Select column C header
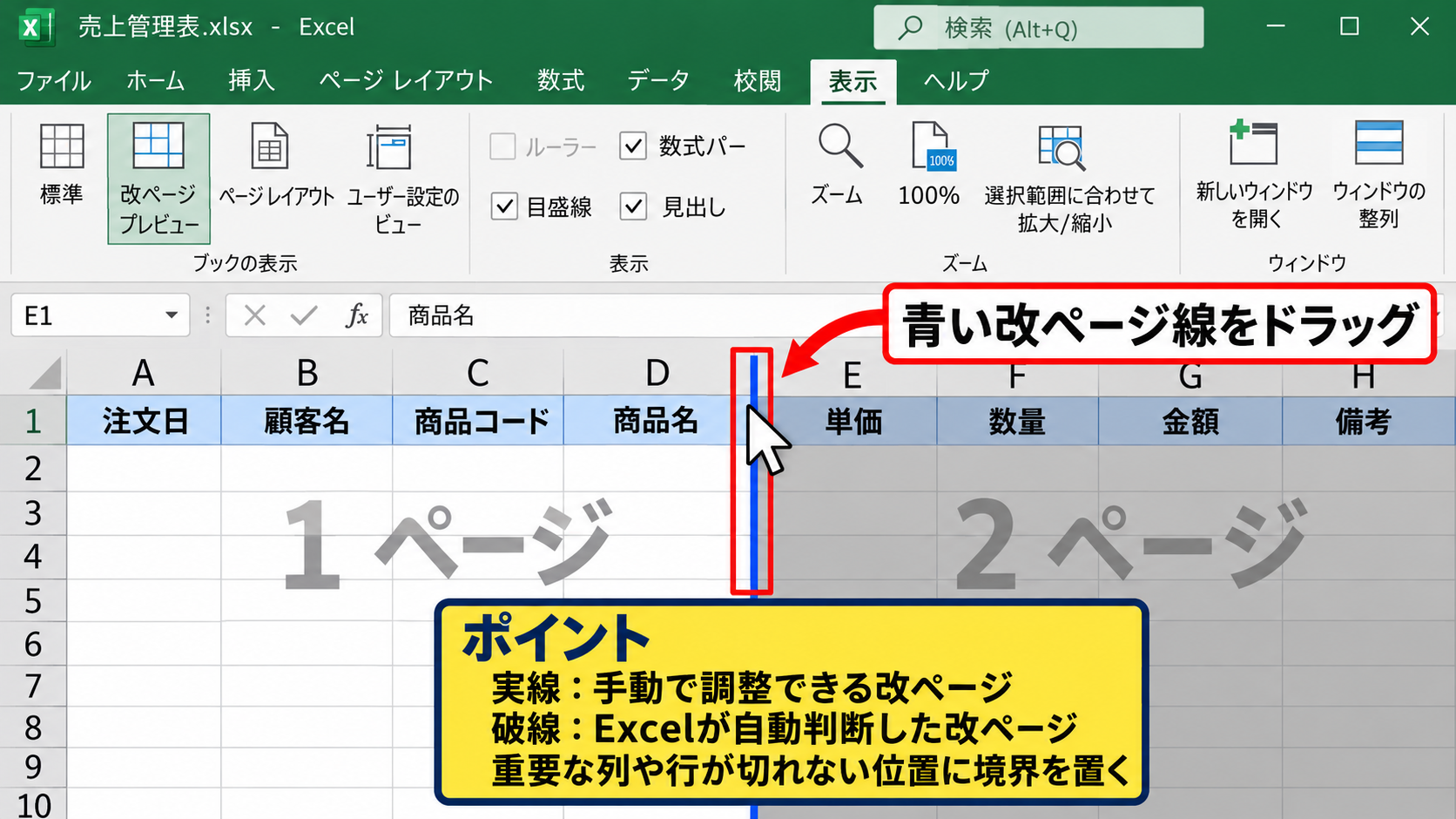The height and width of the screenshot is (819, 1456). 478,373
